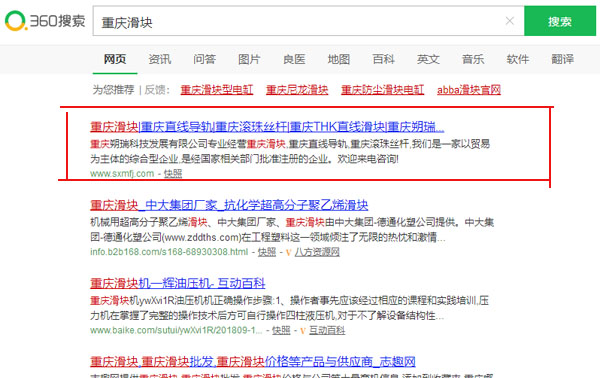Click the V icon beside 互动百科
Image resolution: width=600 pixels, height=378 pixels.
pos(303,331)
